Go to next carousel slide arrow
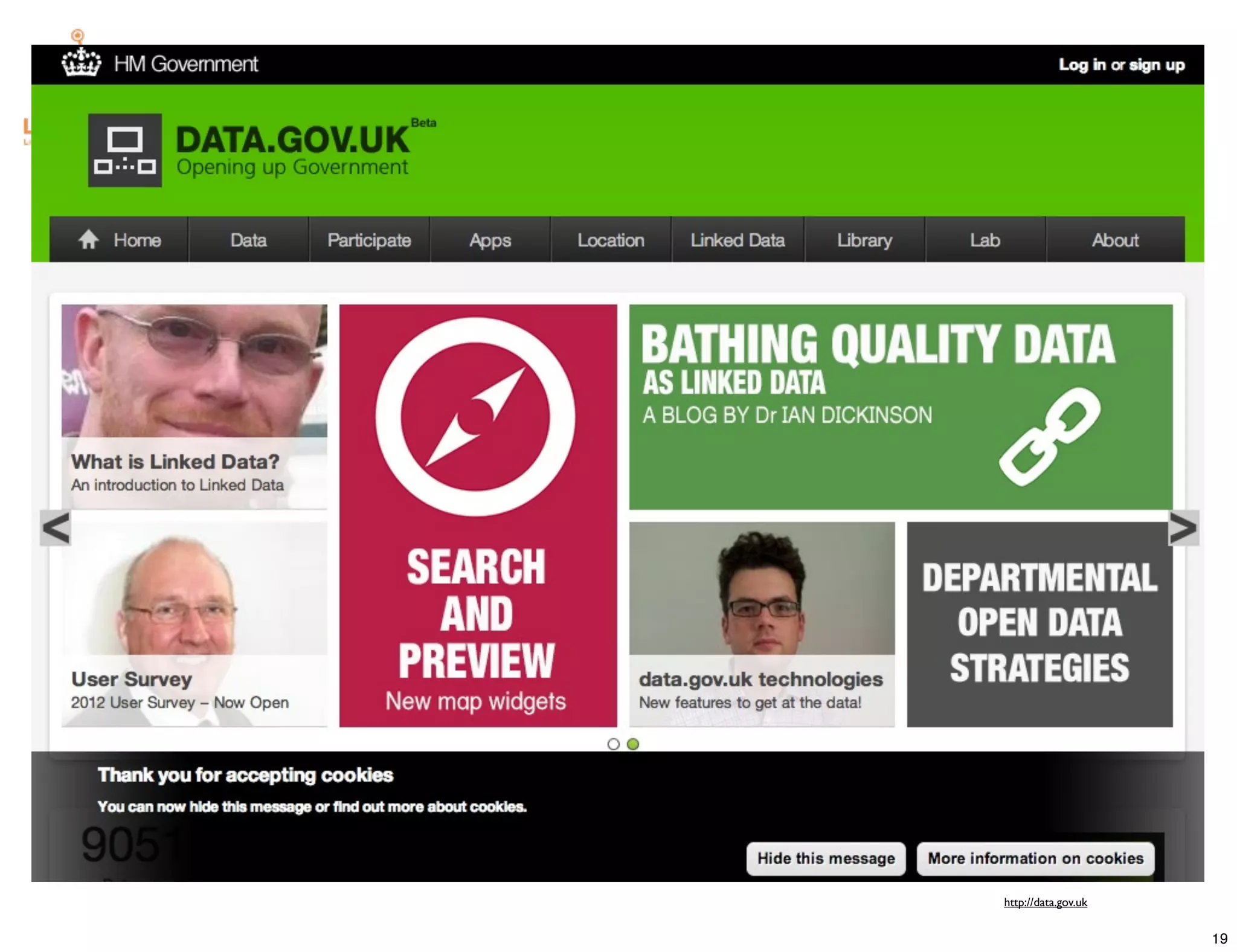 click(1183, 528)
